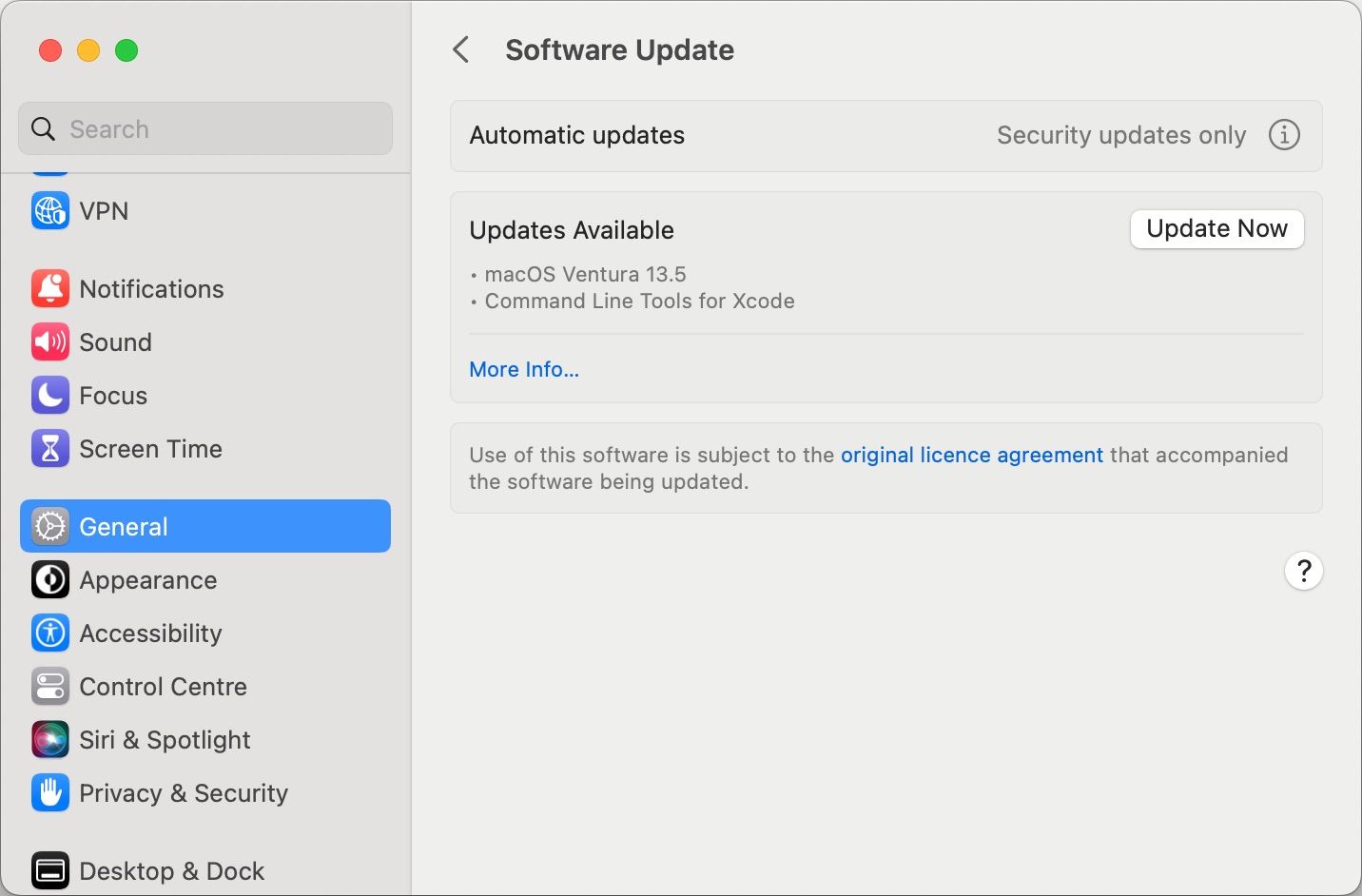
Task: Open Focus settings
Action: coord(113,395)
